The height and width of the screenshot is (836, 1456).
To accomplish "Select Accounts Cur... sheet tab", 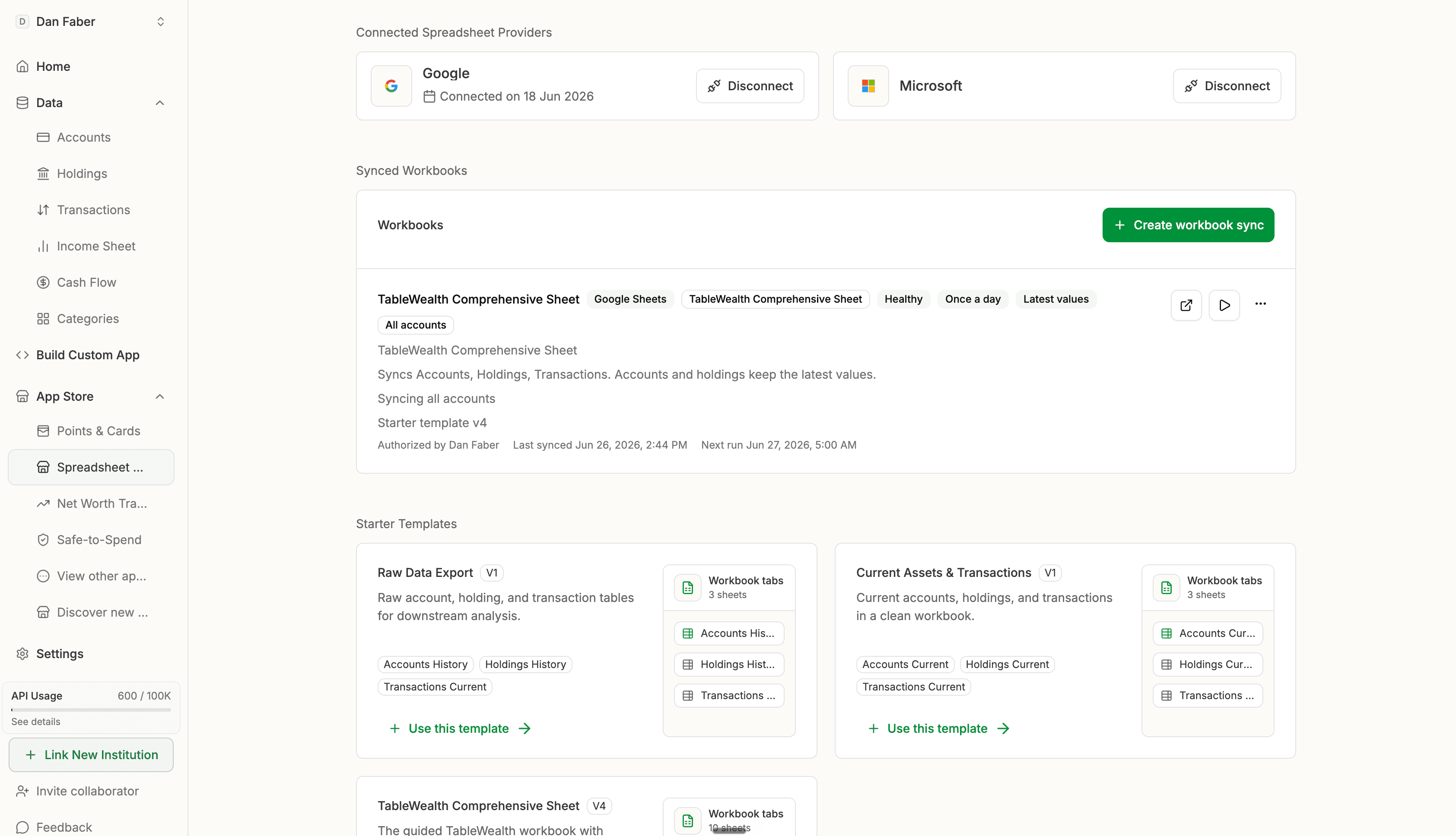I will 1208,633.
